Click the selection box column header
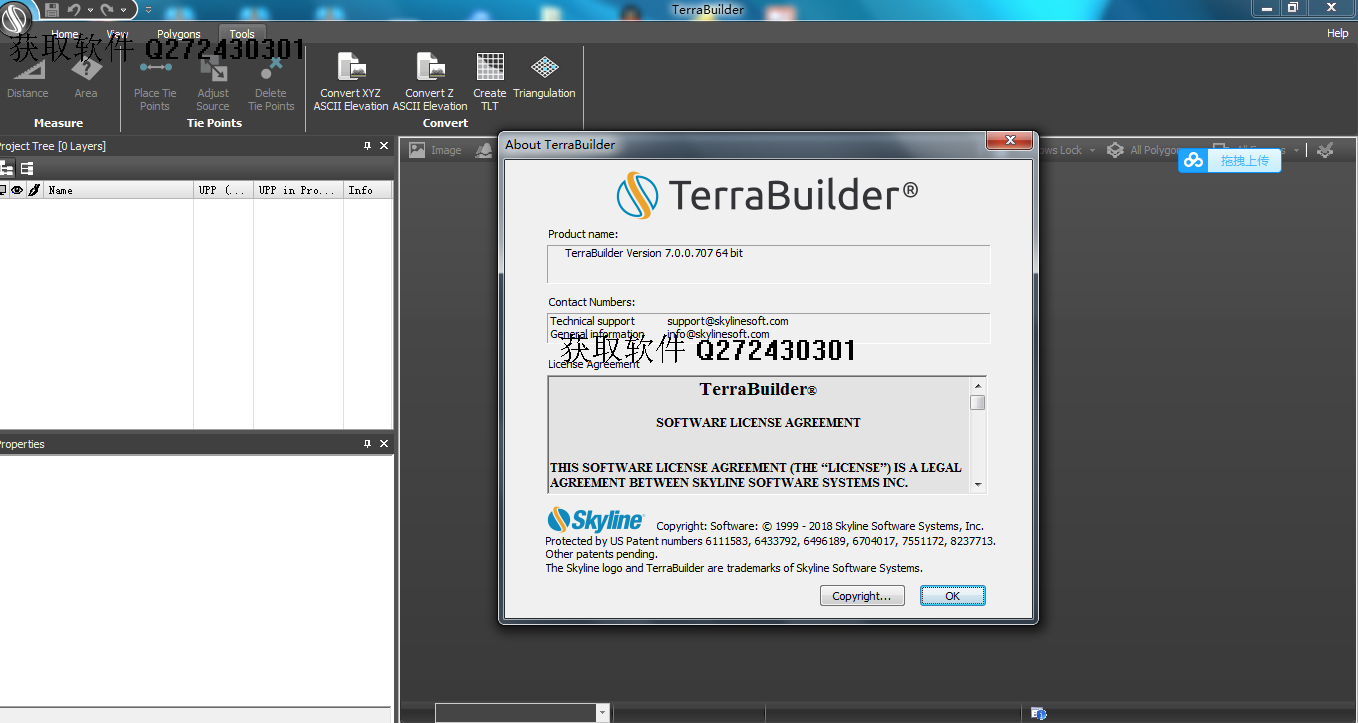The width and height of the screenshot is (1358, 723). pos(3,190)
